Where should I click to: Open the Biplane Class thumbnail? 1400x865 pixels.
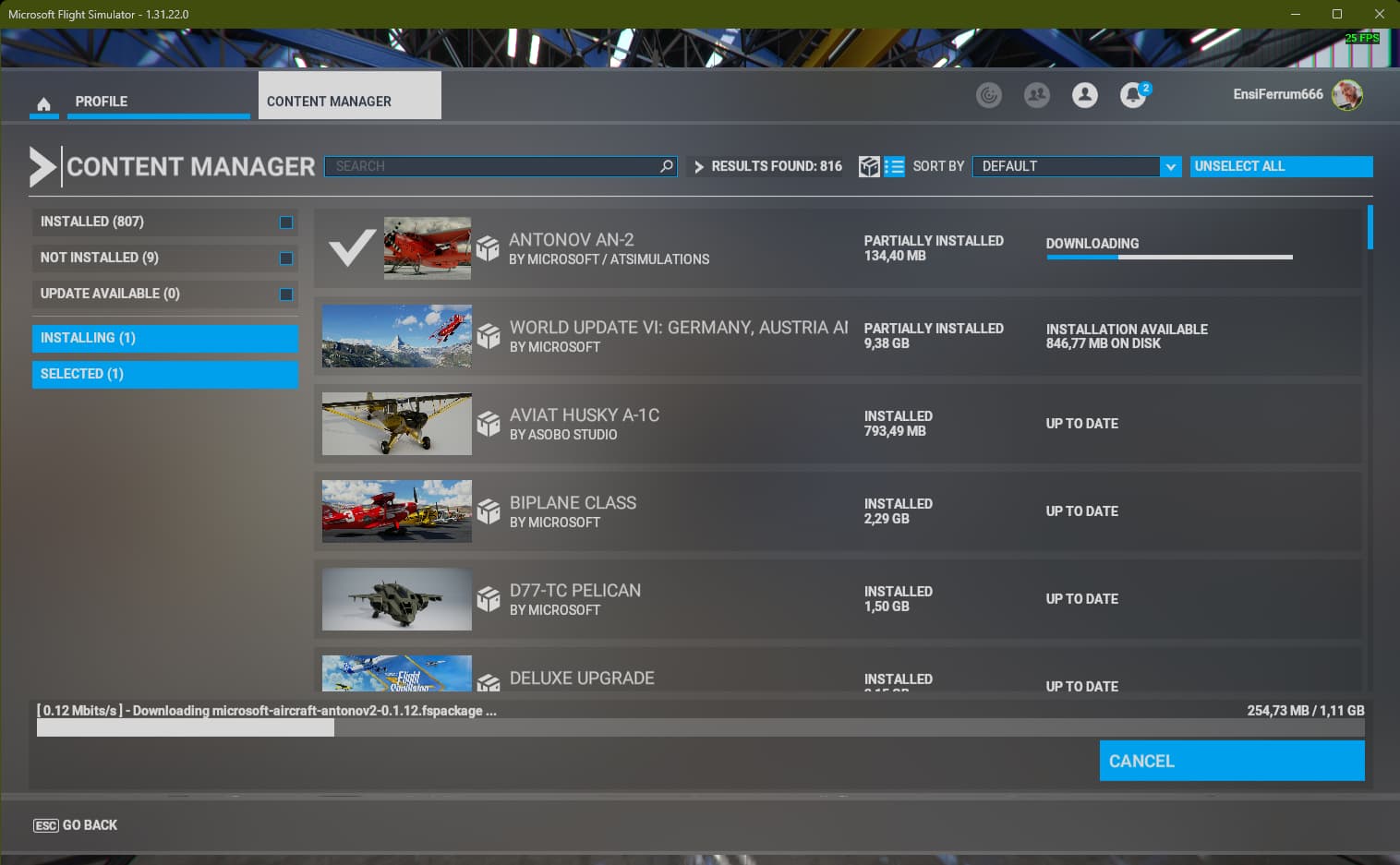point(397,511)
